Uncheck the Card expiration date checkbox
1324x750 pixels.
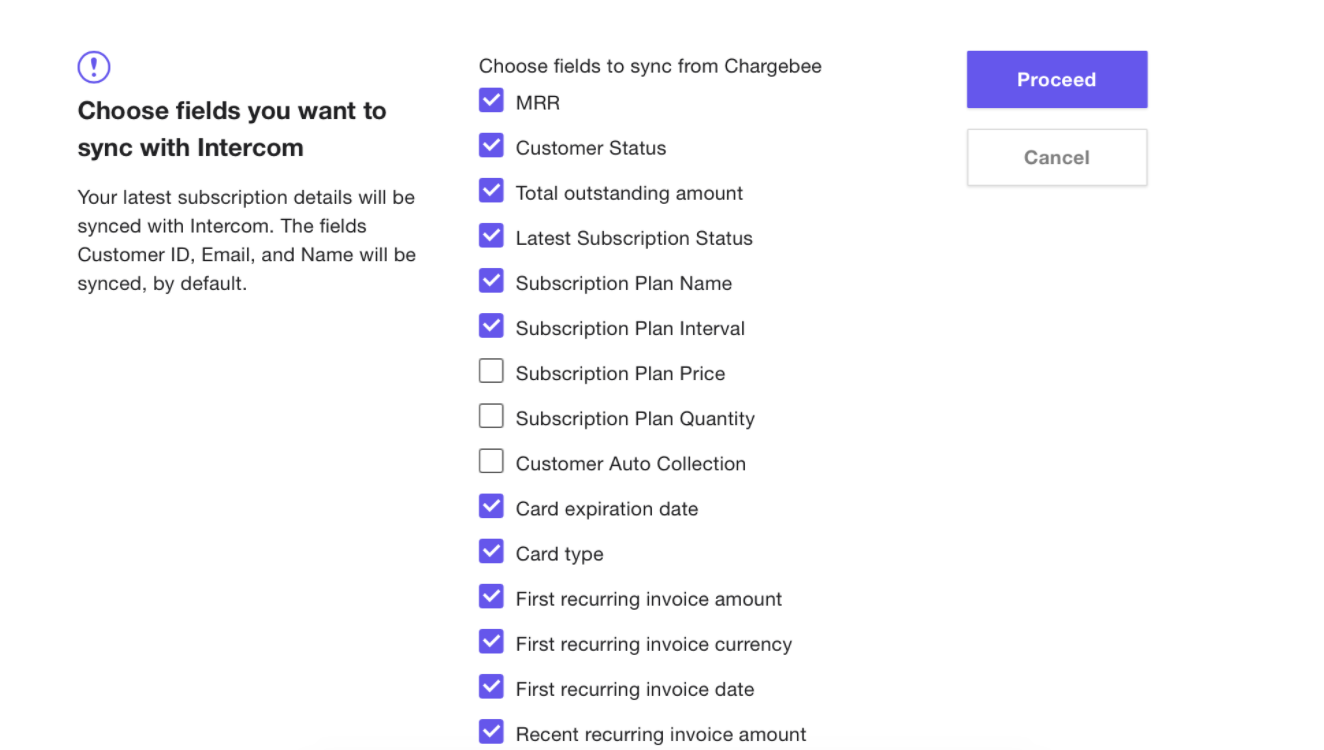491,506
